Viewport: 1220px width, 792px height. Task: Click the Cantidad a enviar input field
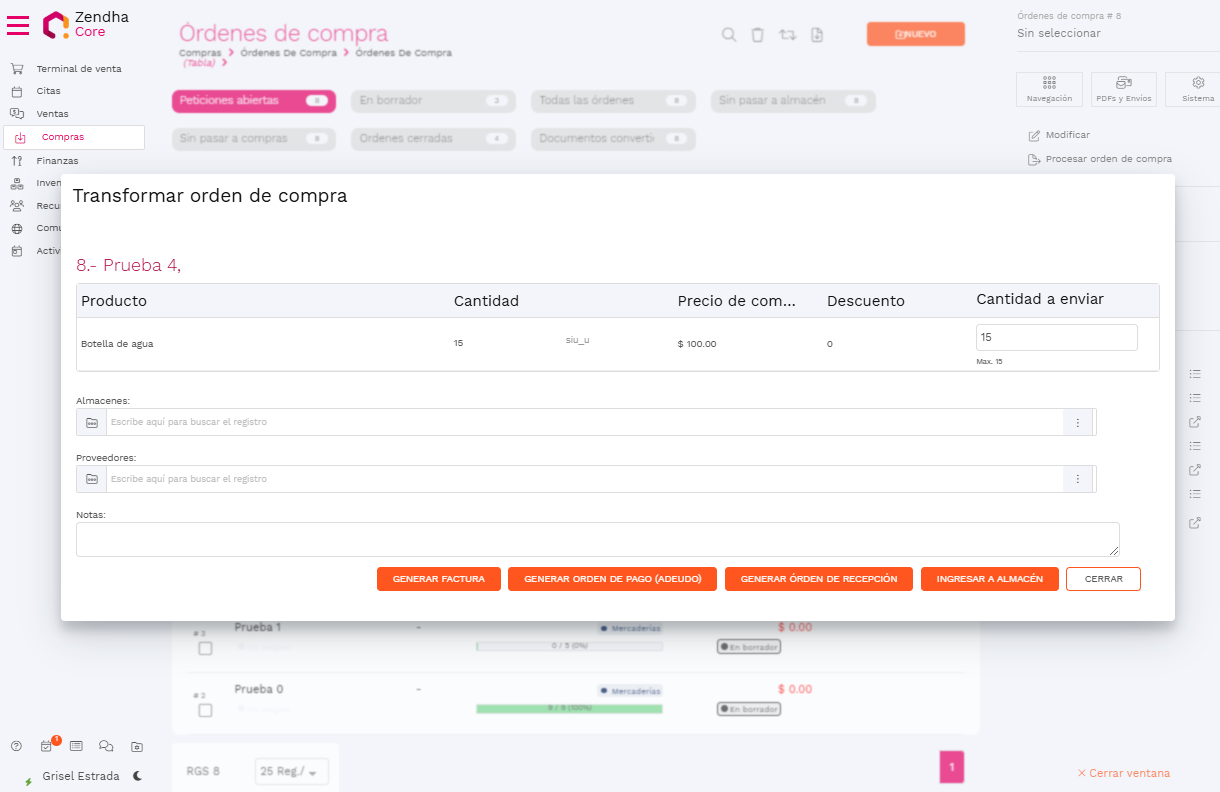coord(1056,338)
